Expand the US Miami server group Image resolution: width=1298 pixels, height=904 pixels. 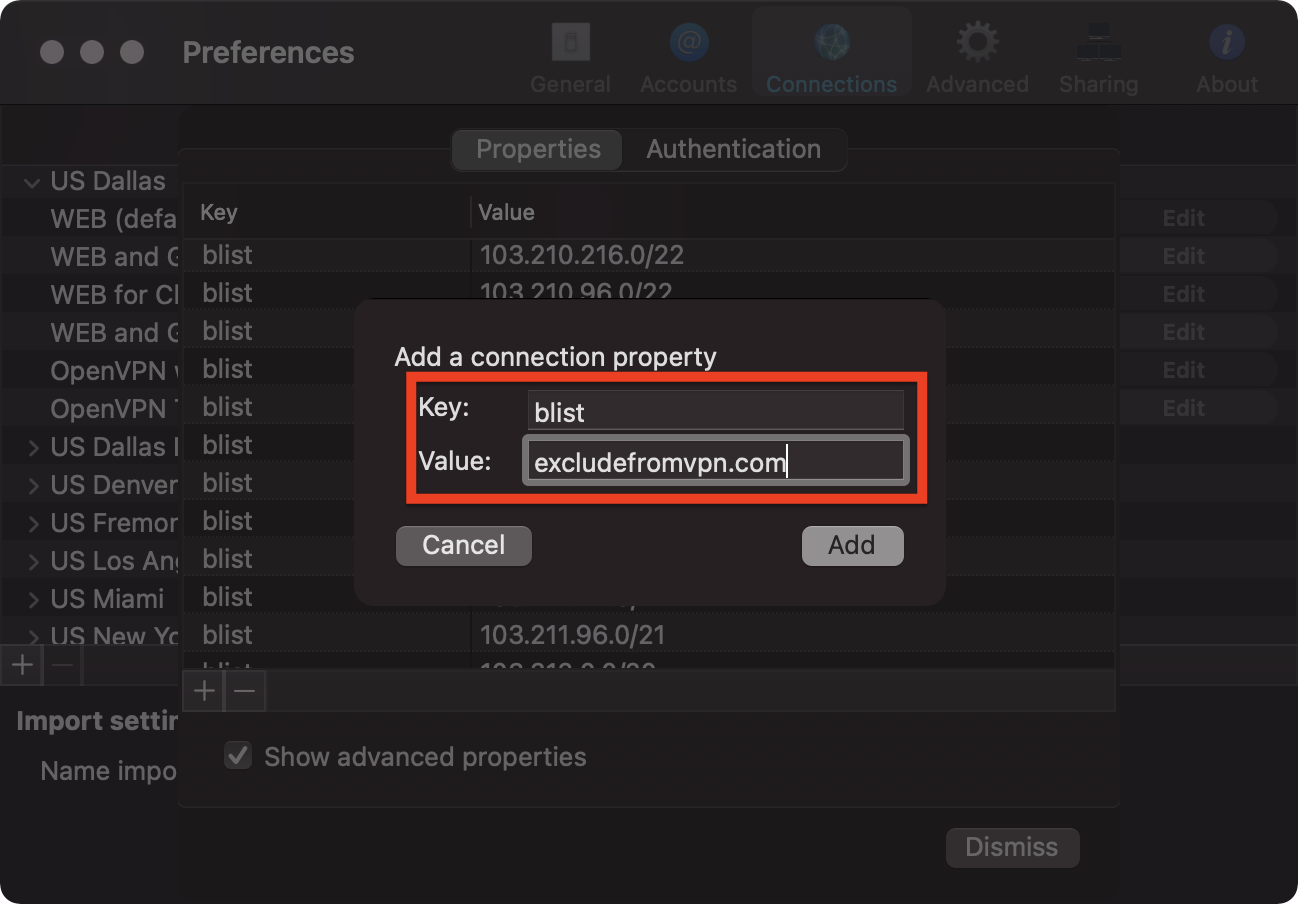[x=33, y=600]
